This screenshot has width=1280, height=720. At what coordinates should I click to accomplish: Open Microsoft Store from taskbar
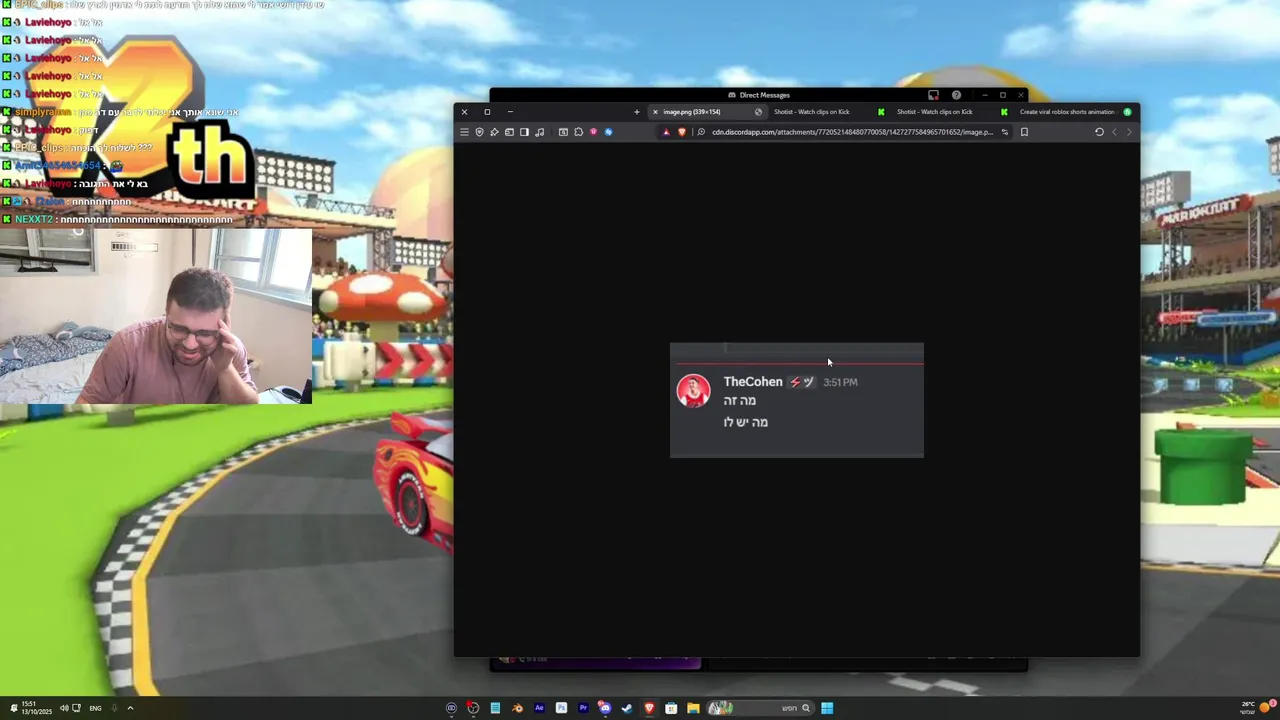point(671,708)
